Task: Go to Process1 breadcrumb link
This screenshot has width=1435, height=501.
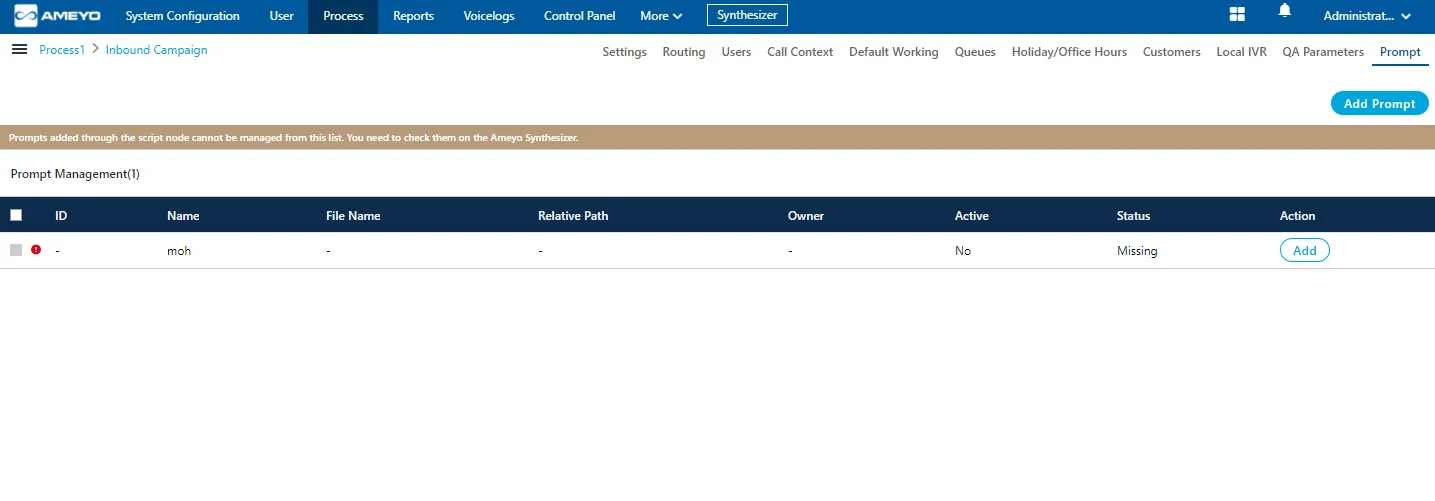Action: pyautogui.click(x=62, y=50)
